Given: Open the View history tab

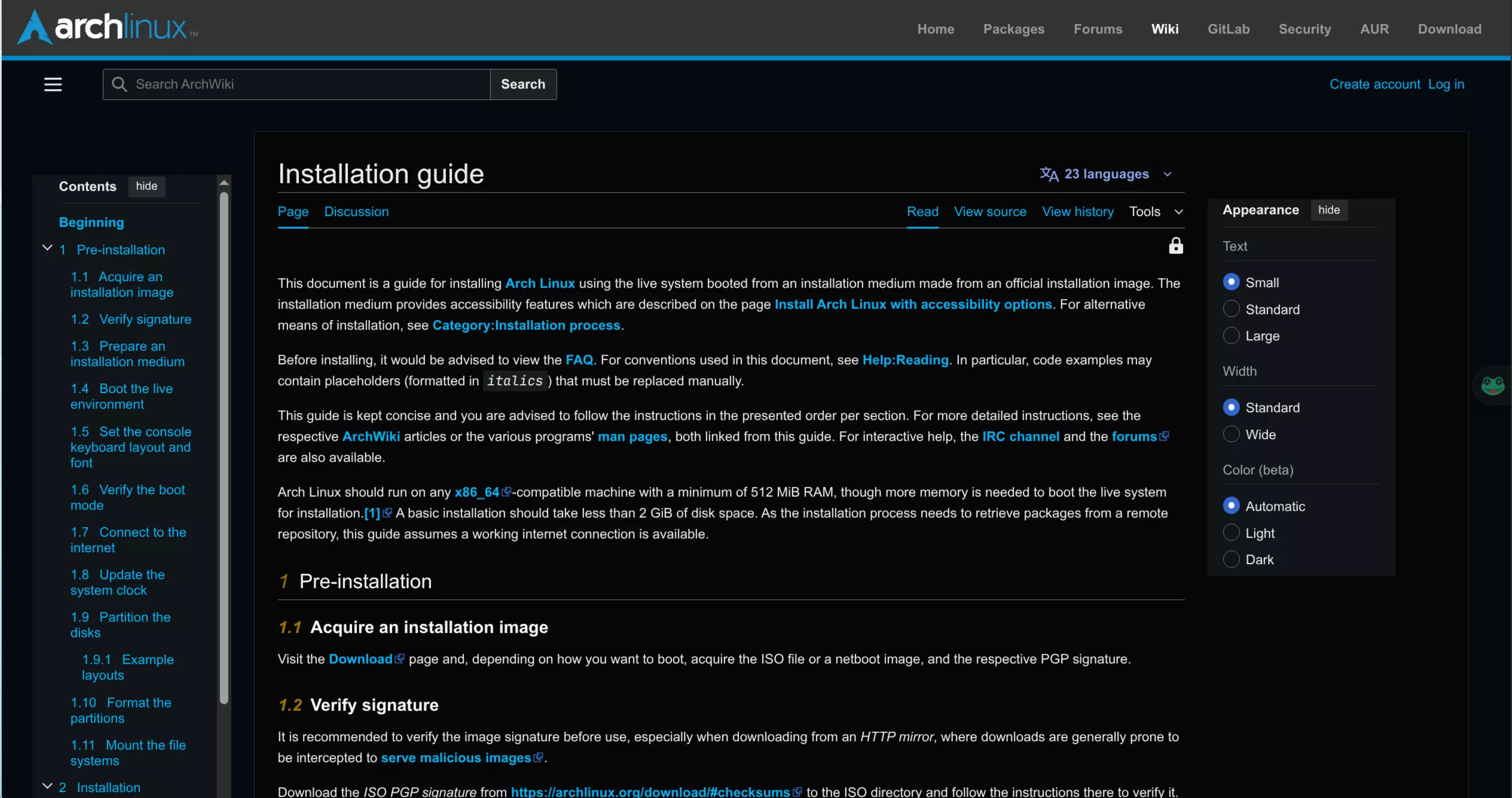Looking at the screenshot, I should [1077, 212].
